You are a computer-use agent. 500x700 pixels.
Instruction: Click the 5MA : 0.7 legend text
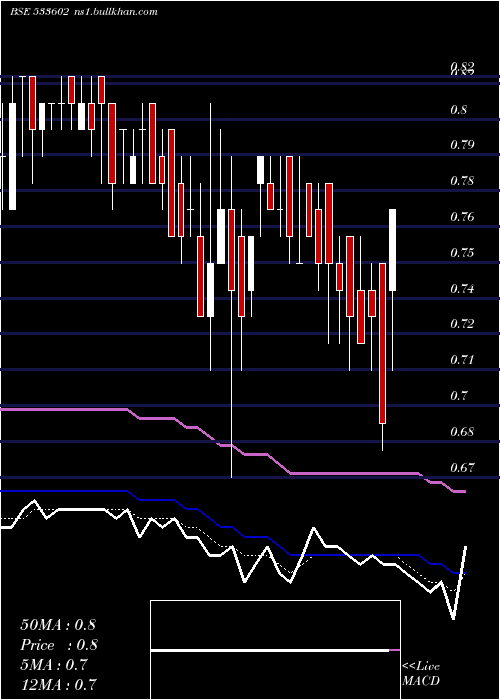click(x=54, y=665)
